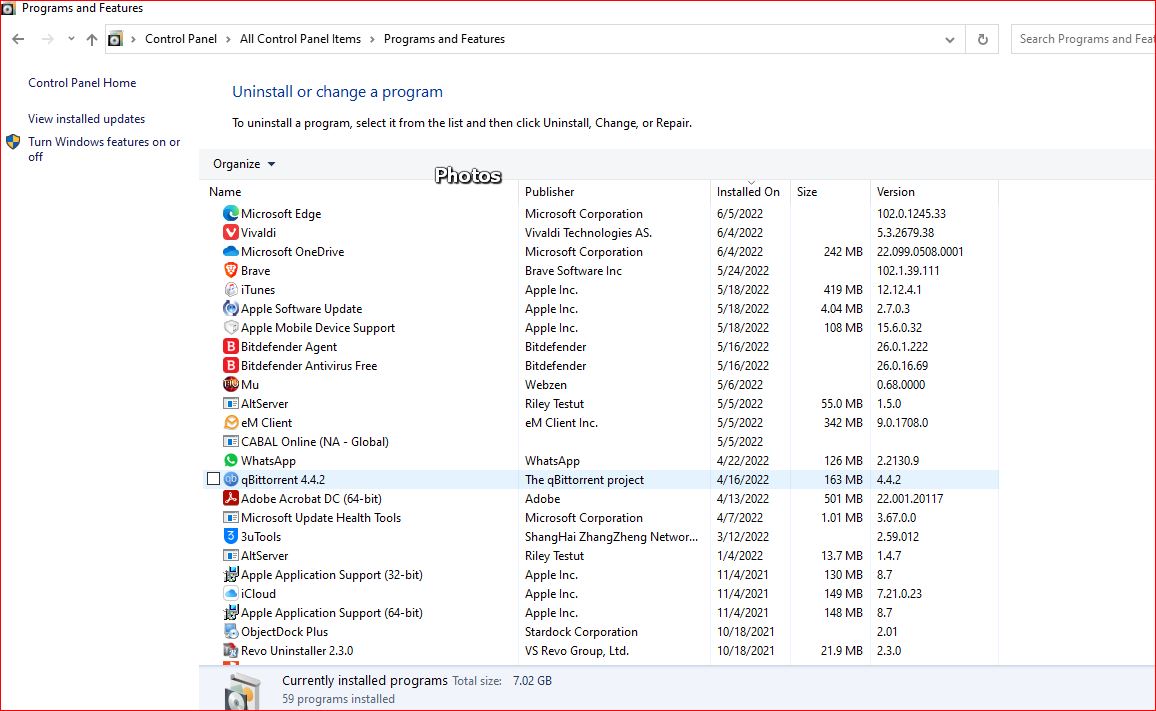Click the Search Programs and Features box
The width and height of the screenshot is (1156, 711).
click(1083, 39)
